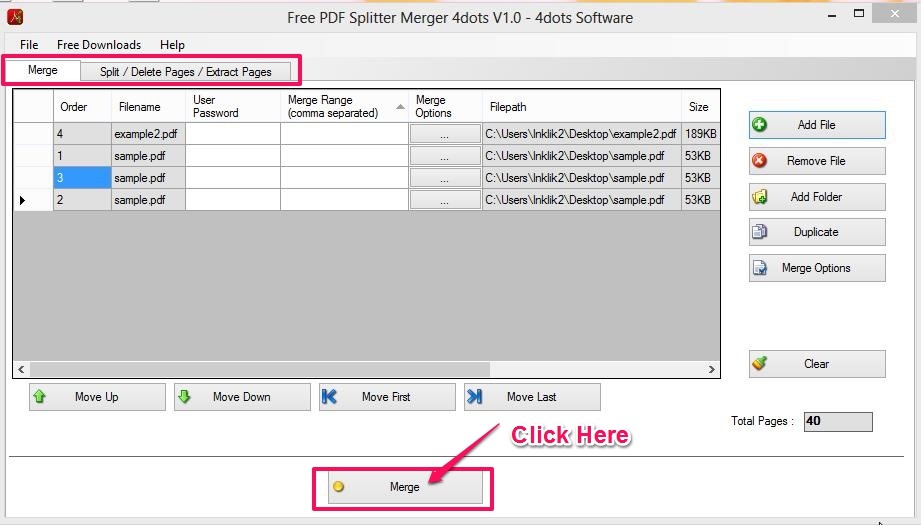Click the green Move Down arrow icon
Image resolution: width=921 pixels, height=525 pixels.
(x=185, y=397)
